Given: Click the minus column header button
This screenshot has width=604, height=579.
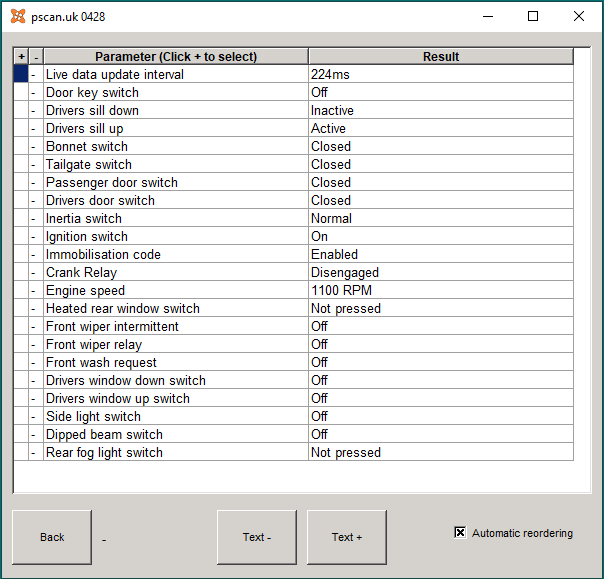Looking at the screenshot, I should 36,57.
